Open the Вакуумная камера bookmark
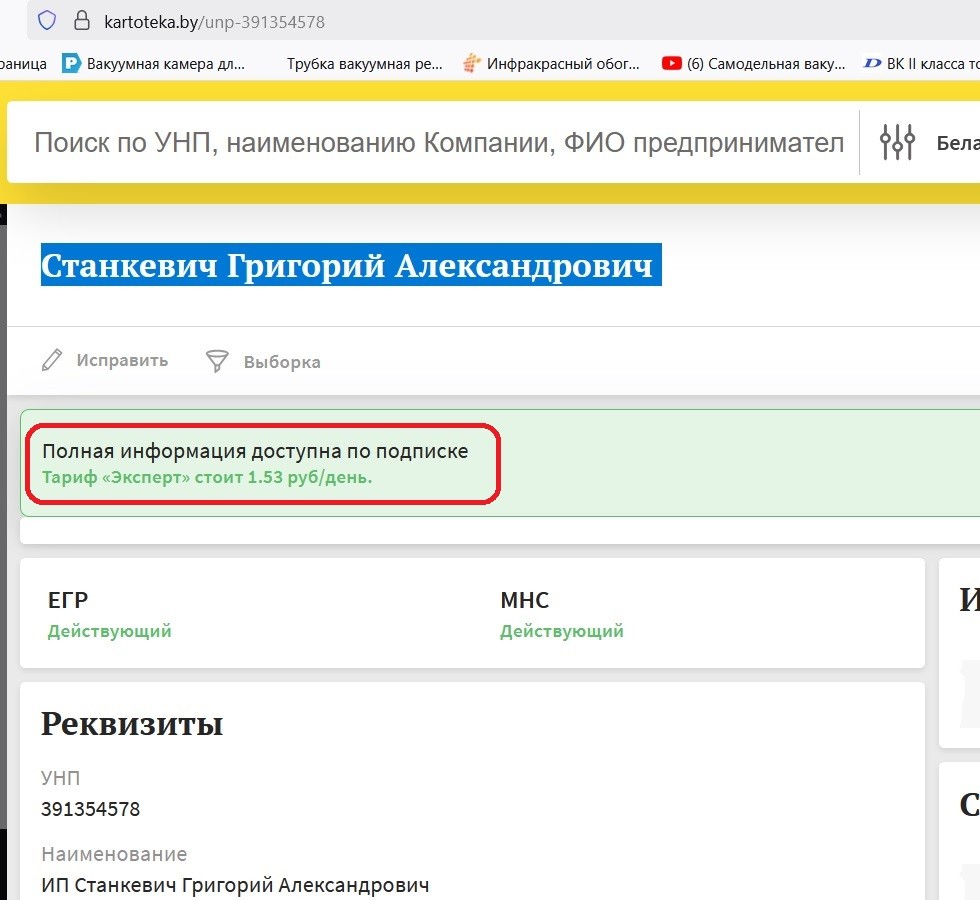980x900 pixels. (x=153, y=63)
